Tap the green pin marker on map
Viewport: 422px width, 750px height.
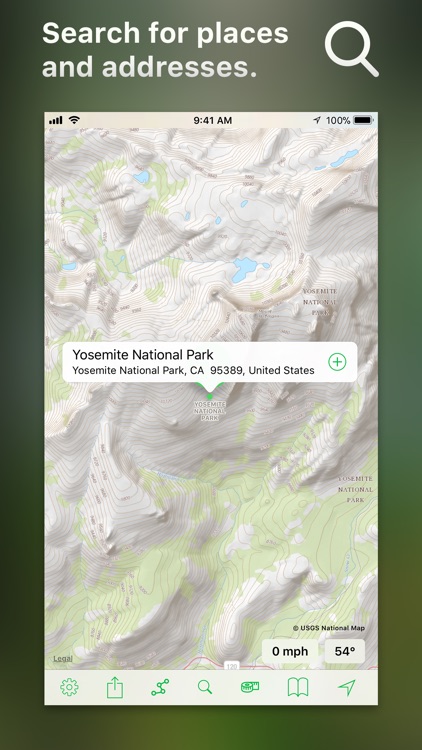tap(210, 397)
